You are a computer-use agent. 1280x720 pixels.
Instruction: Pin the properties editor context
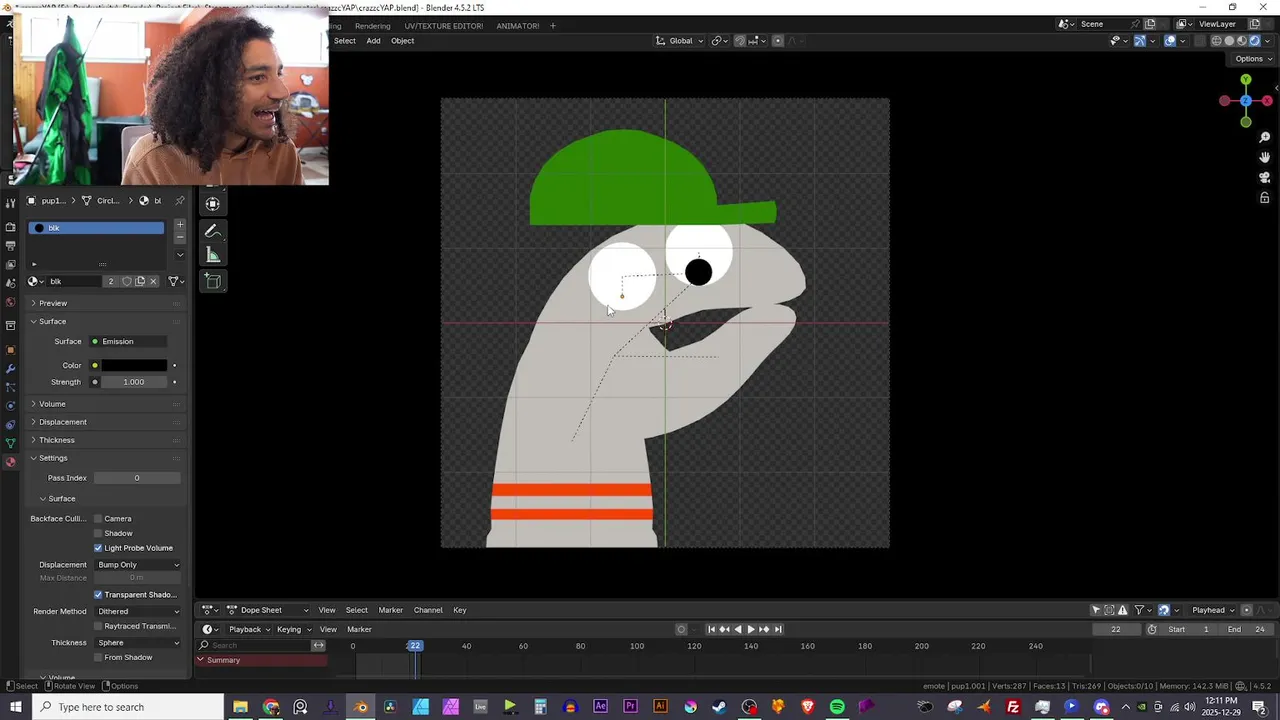(x=180, y=201)
